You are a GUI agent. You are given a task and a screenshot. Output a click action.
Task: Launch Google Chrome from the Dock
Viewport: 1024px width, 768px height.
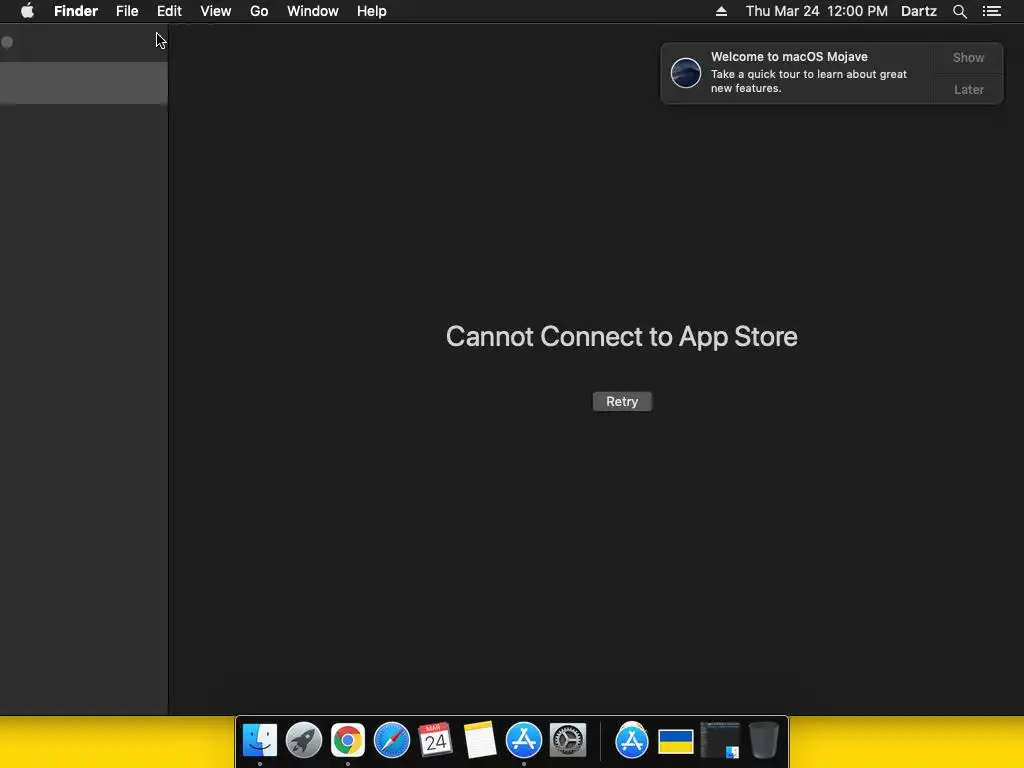(347, 741)
